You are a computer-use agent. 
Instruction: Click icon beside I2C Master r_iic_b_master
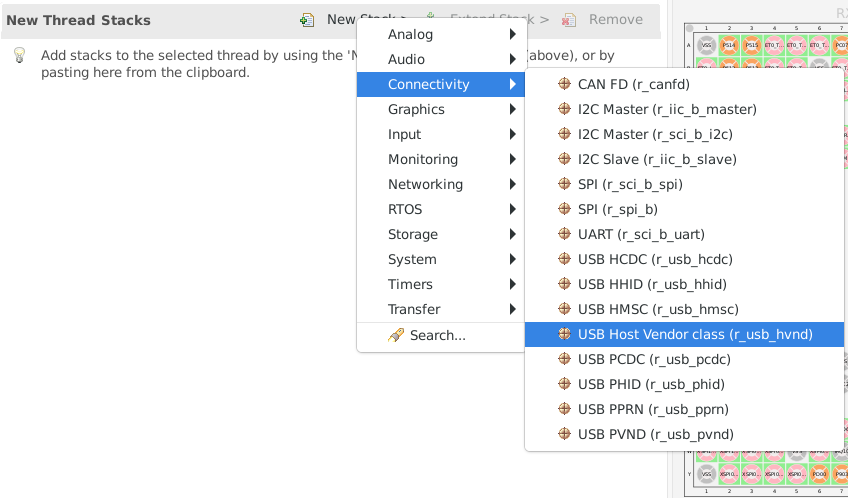[564, 109]
